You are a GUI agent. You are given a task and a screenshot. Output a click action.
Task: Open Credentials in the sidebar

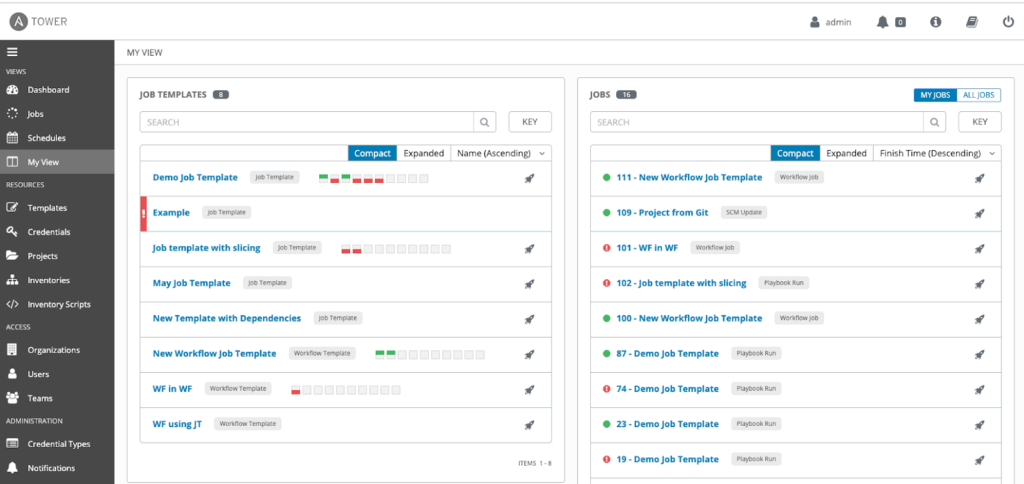tap(48, 232)
